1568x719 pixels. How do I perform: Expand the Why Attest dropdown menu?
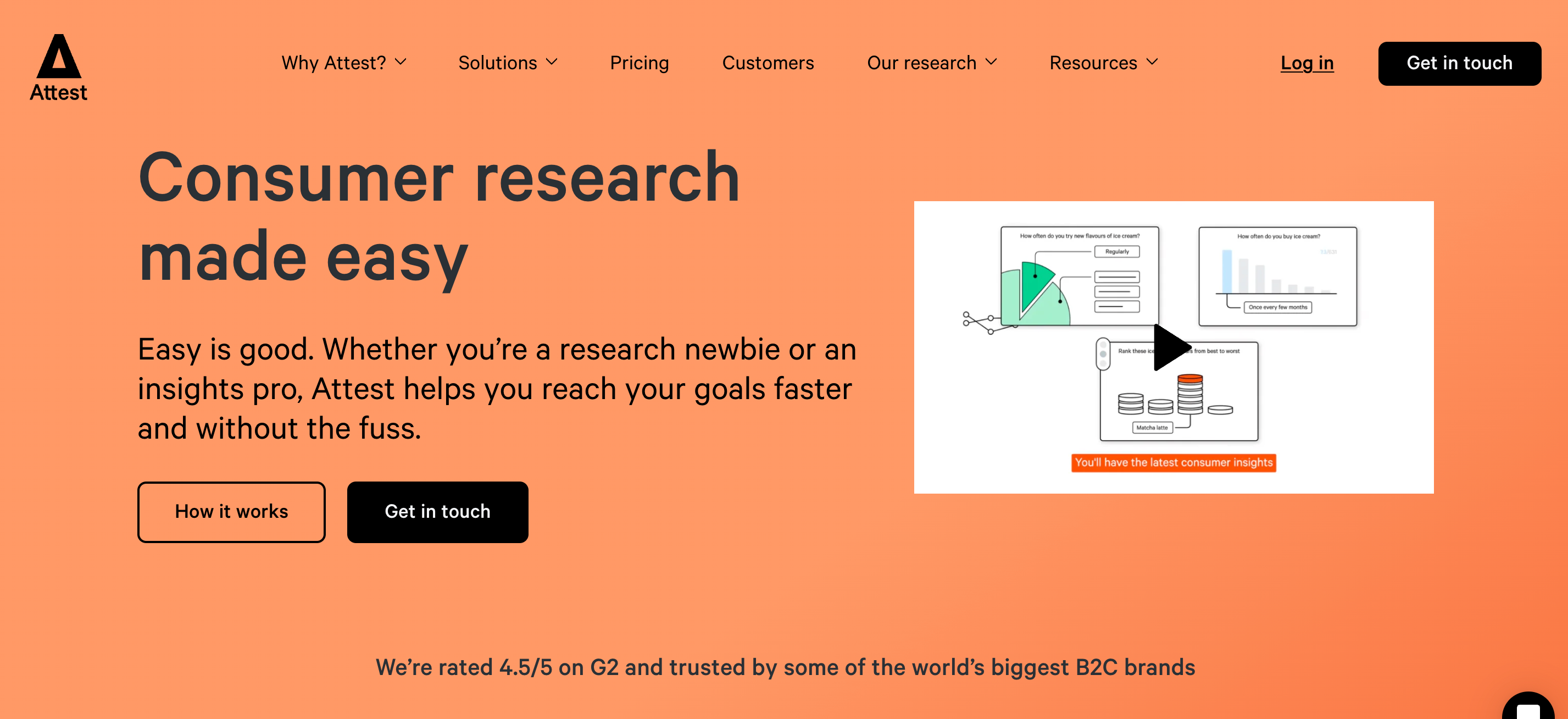point(343,63)
